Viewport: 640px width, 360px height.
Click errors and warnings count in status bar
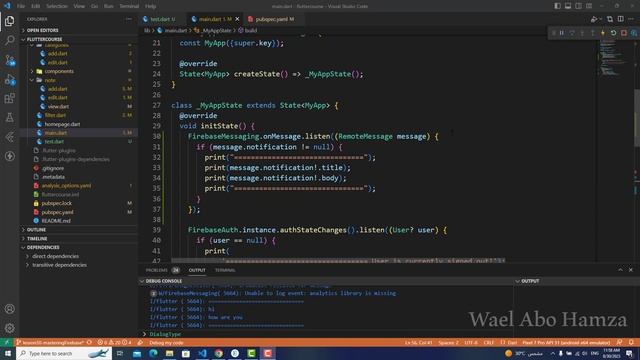115,342
